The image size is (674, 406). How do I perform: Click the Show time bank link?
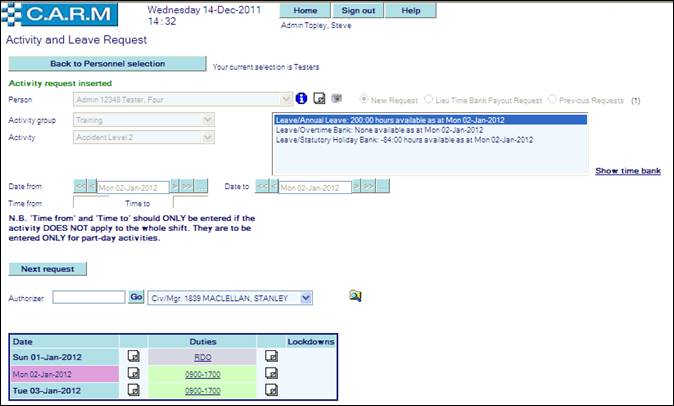(x=627, y=171)
